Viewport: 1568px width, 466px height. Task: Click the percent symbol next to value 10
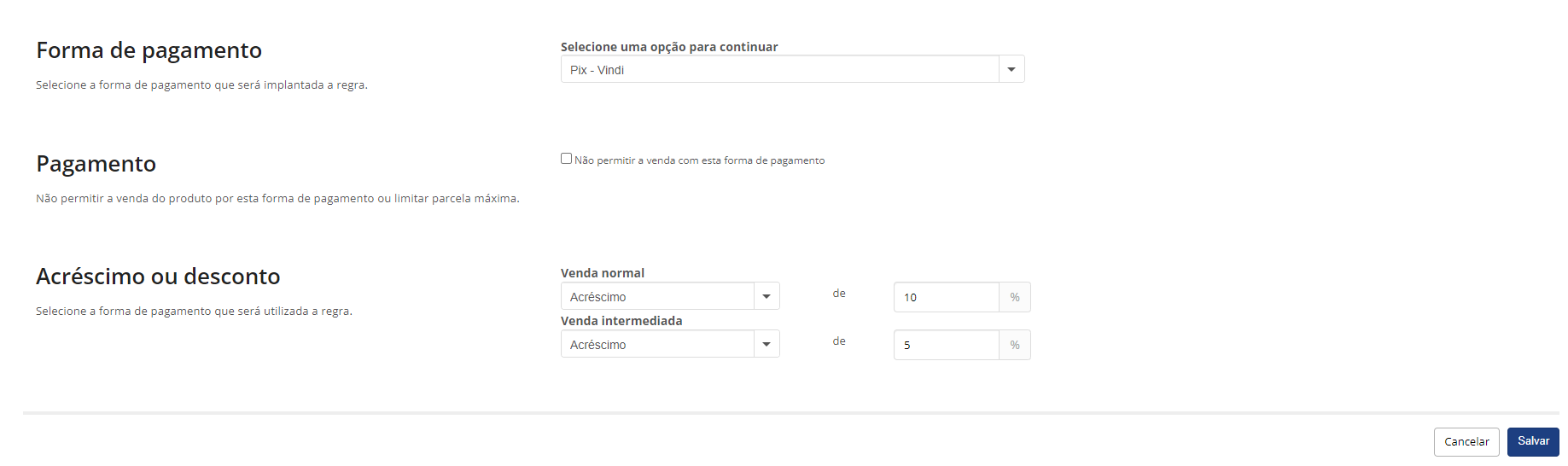(x=1015, y=297)
